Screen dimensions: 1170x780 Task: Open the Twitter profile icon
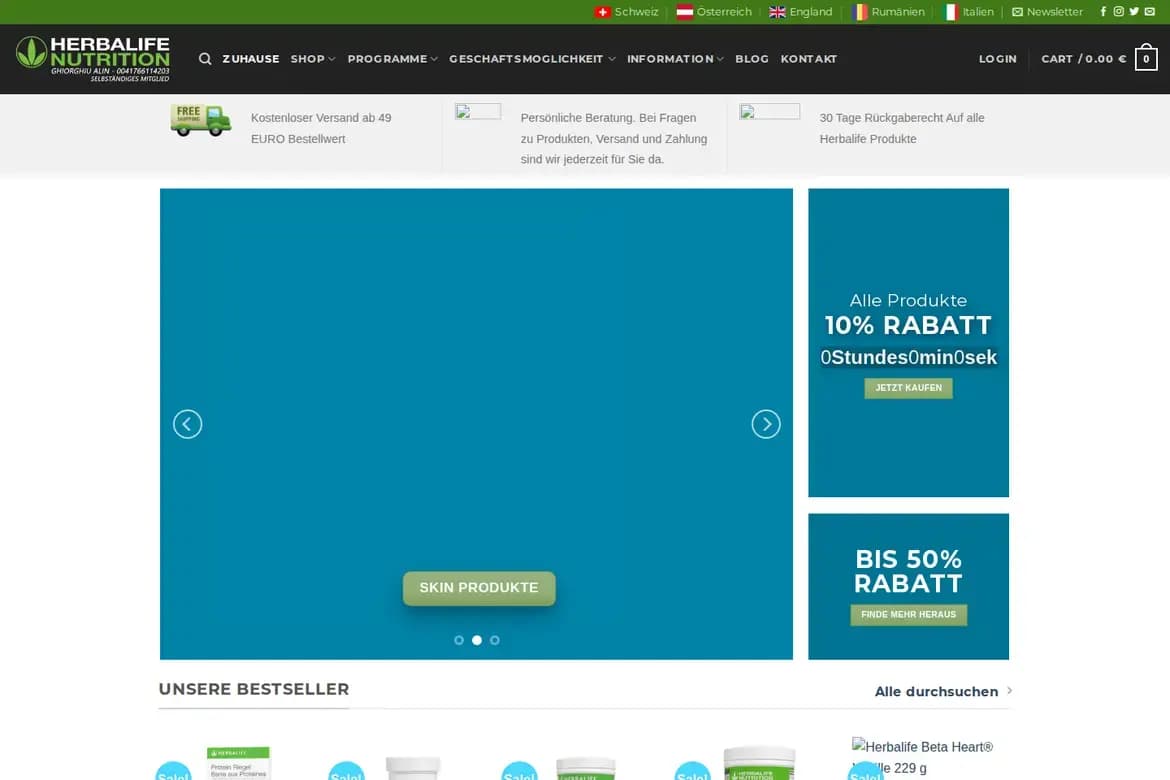(x=1134, y=11)
